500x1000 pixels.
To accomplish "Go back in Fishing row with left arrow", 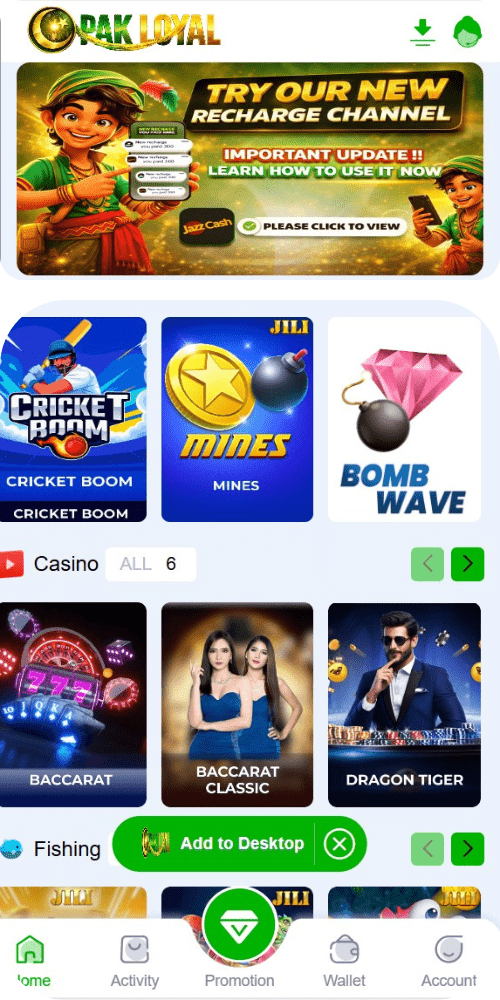I will (427, 849).
